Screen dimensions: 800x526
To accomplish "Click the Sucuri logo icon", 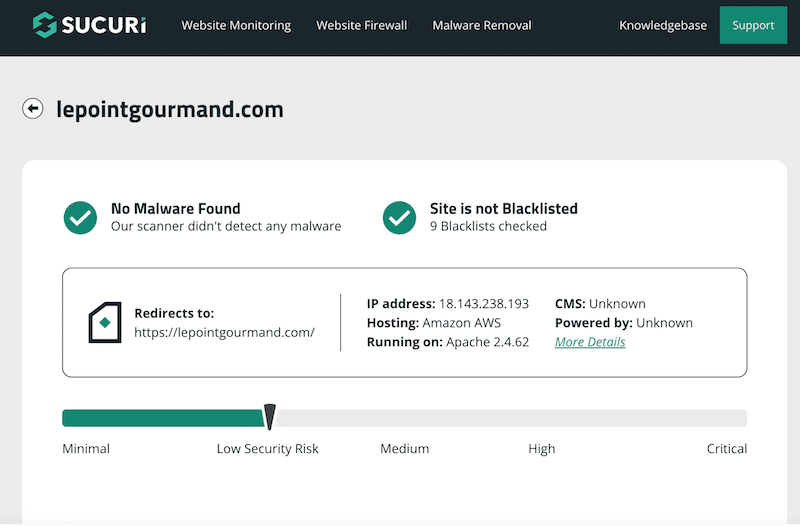I will point(45,24).
